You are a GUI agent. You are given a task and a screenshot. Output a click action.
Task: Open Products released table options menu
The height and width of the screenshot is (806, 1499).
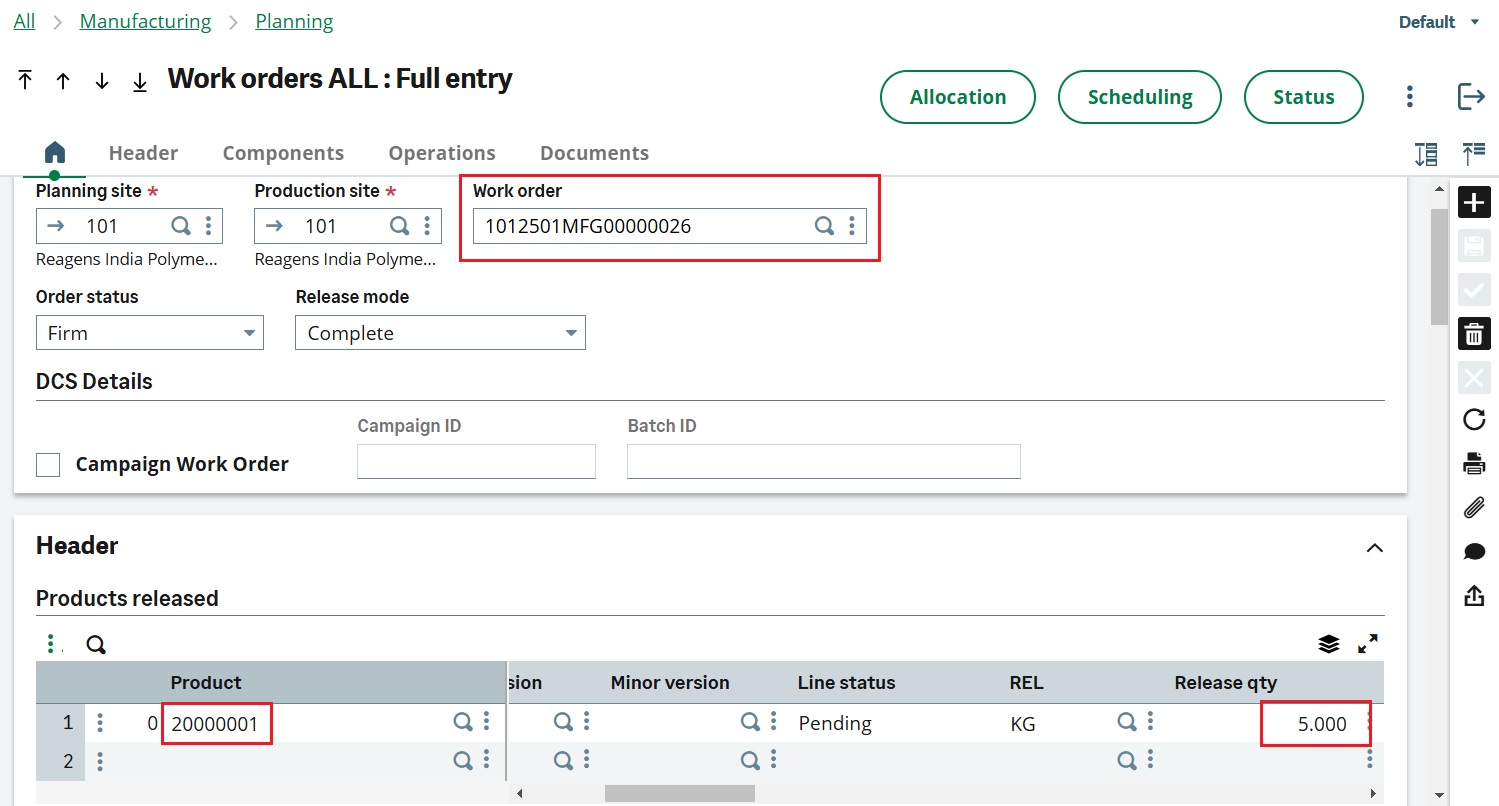click(x=51, y=644)
